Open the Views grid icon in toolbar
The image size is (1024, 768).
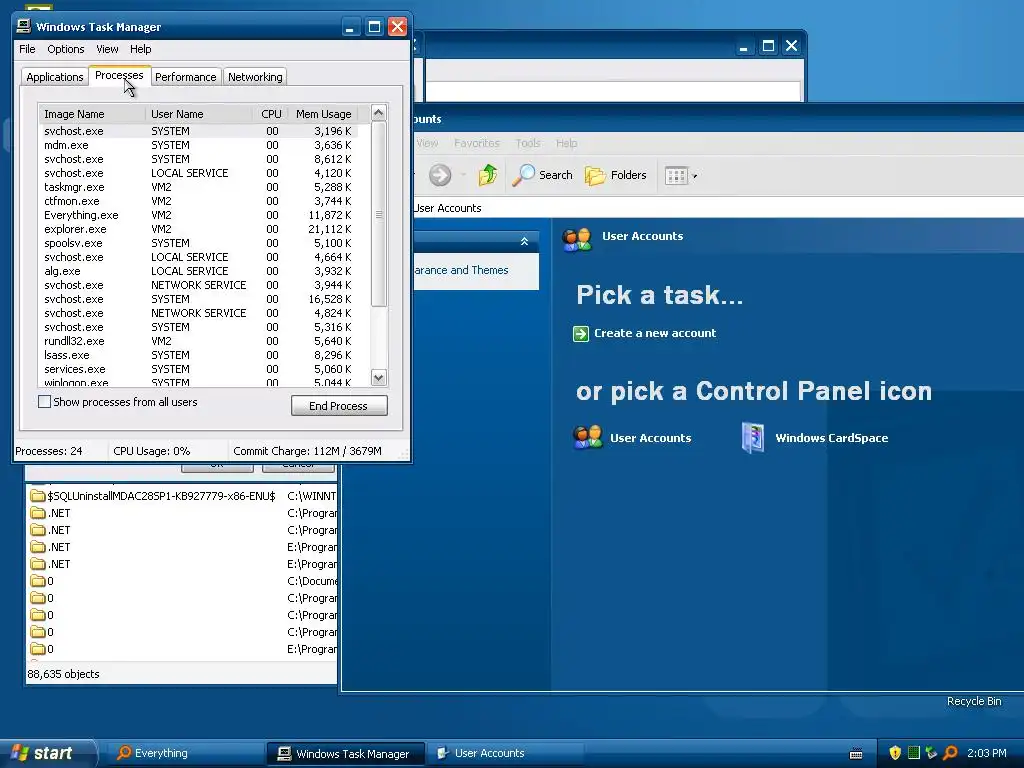[x=676, y=176]
